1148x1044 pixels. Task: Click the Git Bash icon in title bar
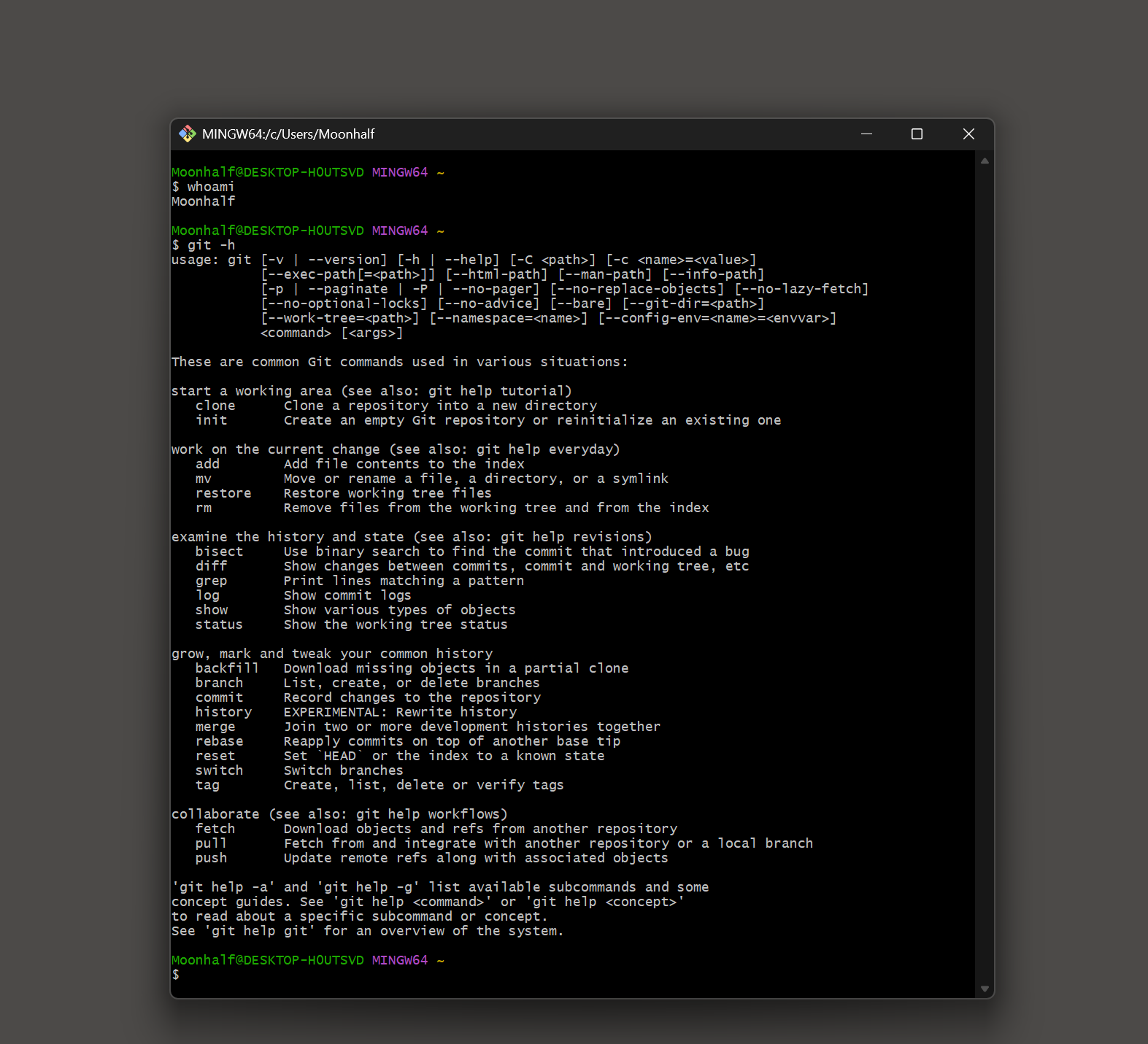[188, 134]
